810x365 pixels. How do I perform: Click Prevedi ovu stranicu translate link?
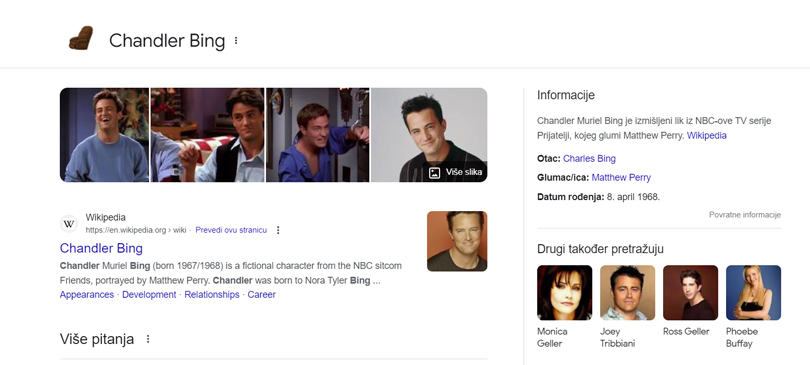pos(231,230)
